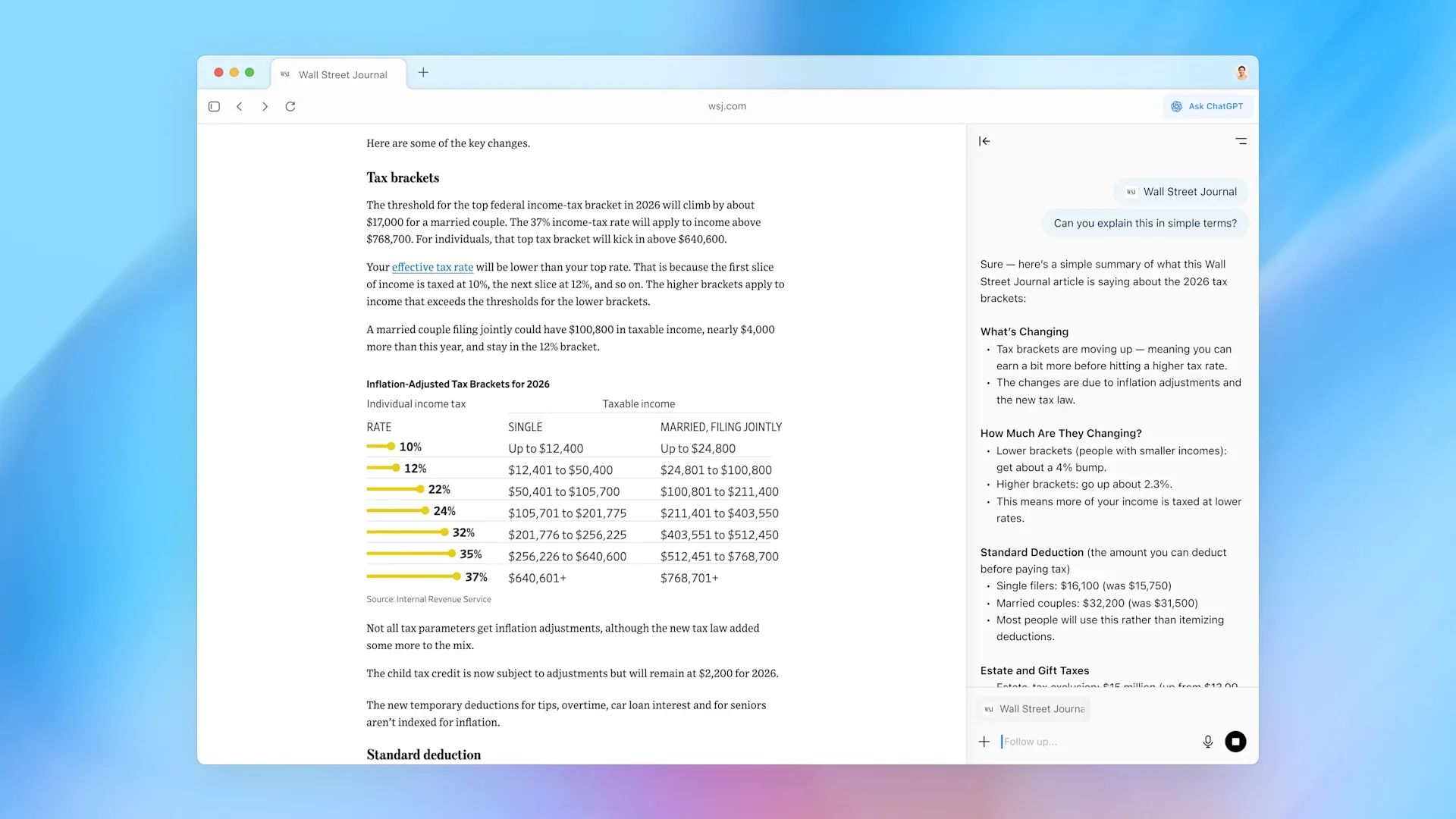Go forward in browsing history

(265, 106)
